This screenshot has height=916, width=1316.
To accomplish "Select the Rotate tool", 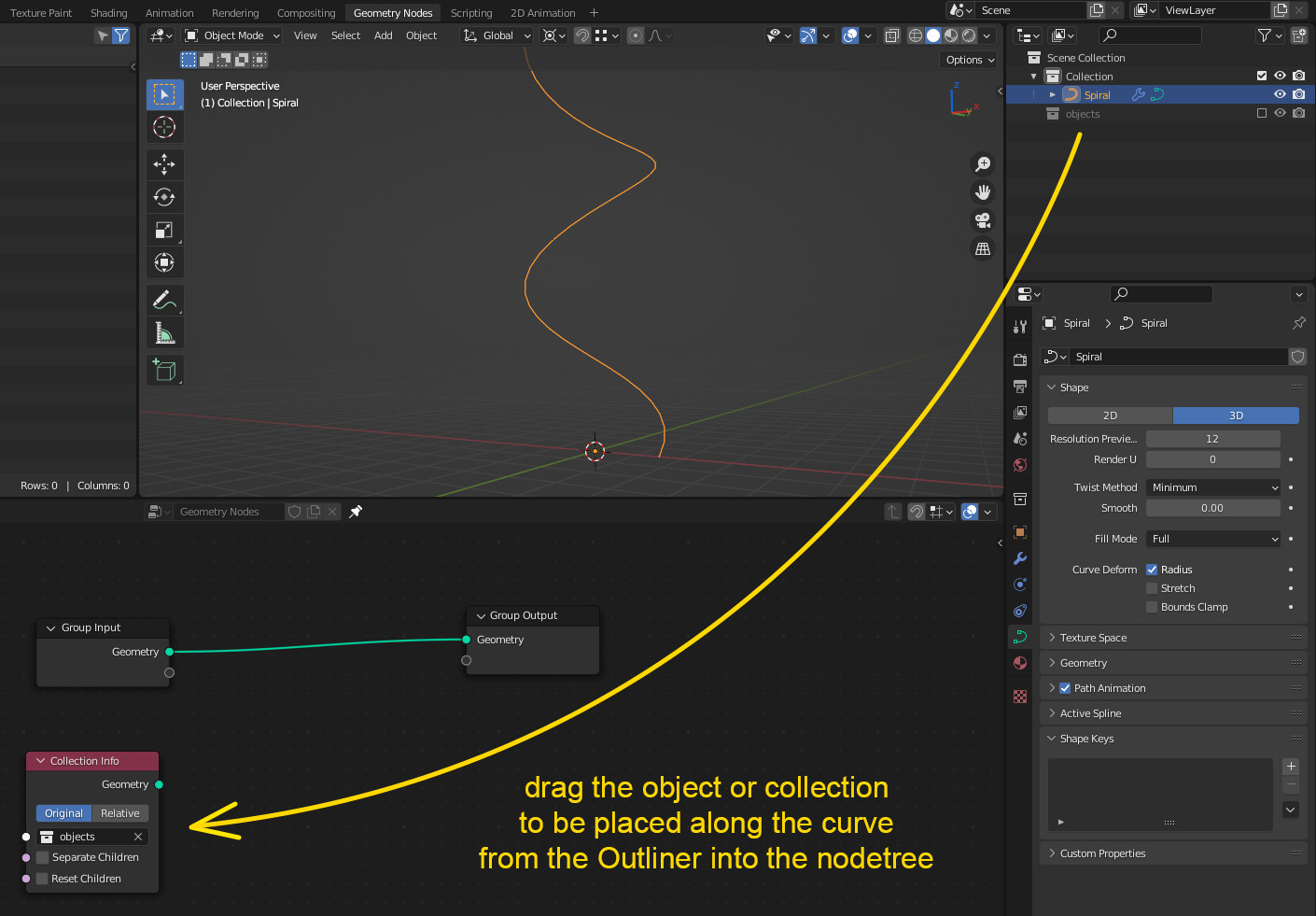I will (164, 196).
